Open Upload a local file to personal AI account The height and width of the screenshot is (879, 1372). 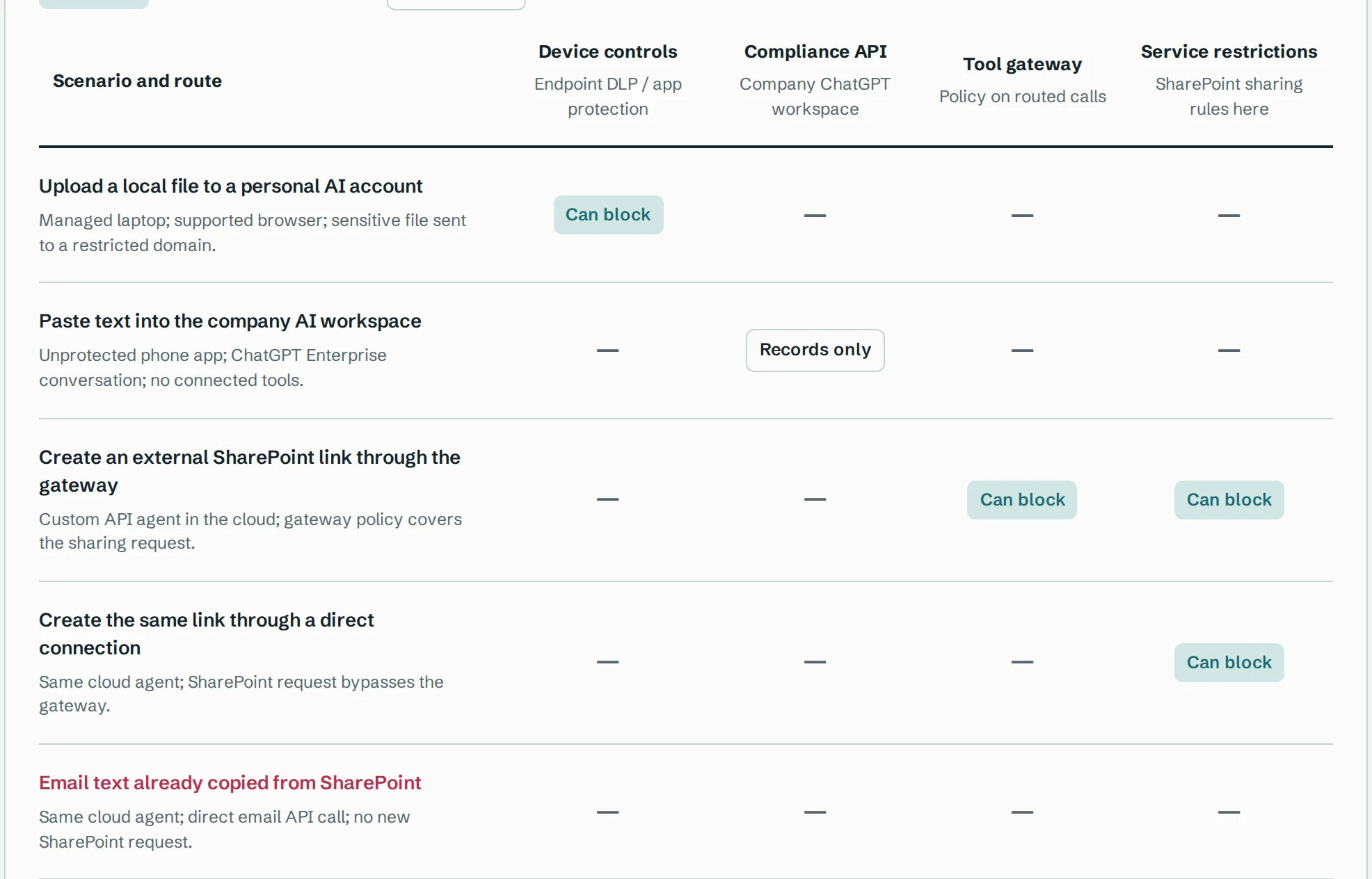pos(231,186)
